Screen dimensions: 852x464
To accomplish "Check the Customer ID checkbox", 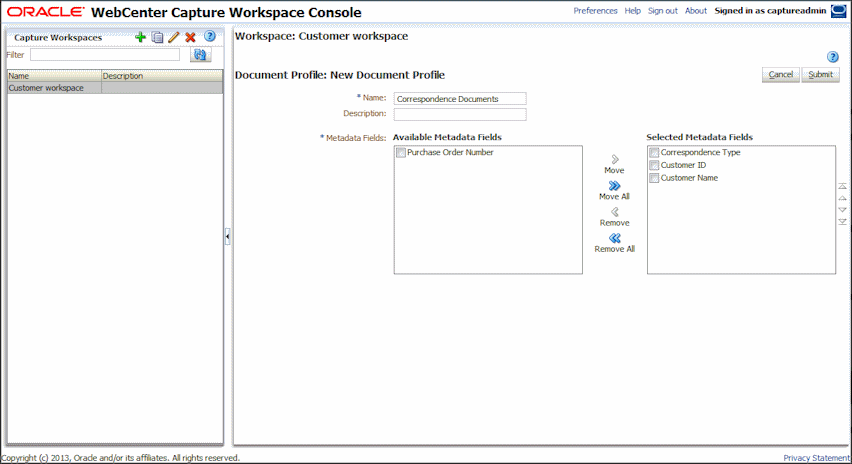I will tap(654, 165).
